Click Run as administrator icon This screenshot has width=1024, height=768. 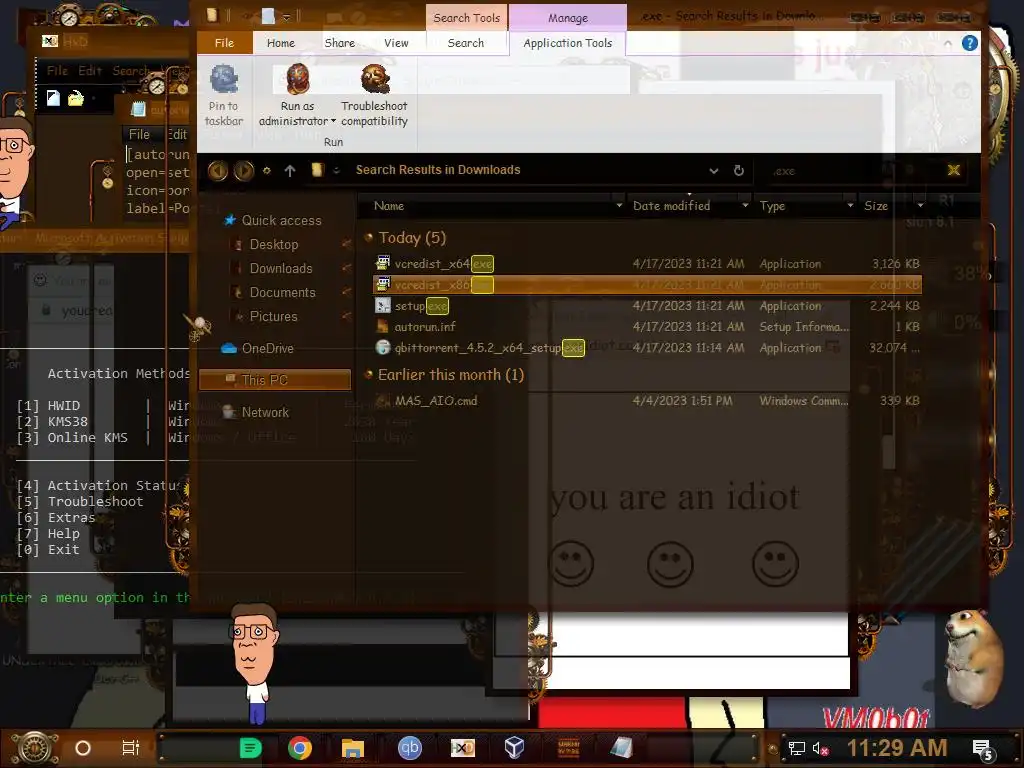click(297, 80)
